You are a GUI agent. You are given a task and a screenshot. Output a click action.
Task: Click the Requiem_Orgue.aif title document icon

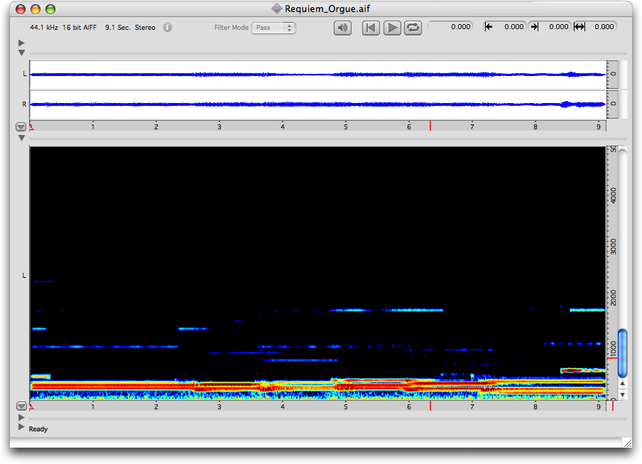point(277,8)
